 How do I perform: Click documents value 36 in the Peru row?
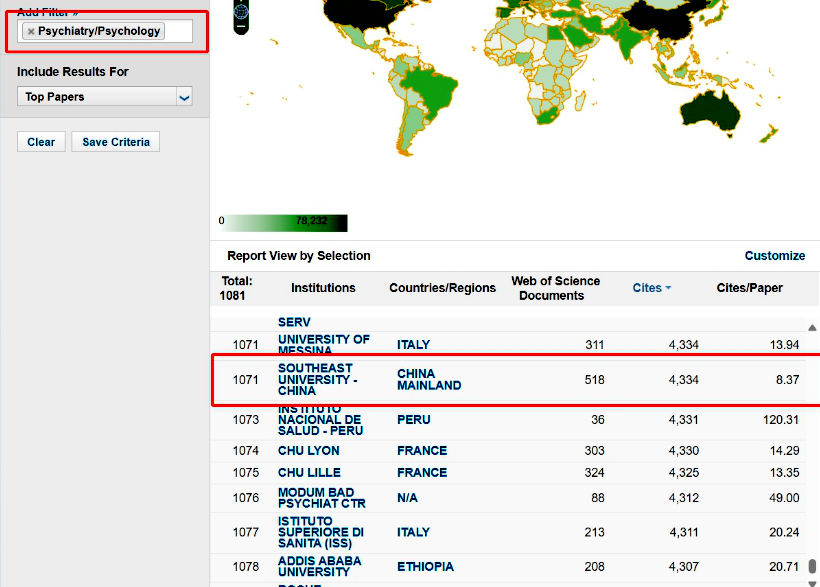coord(598,420)
